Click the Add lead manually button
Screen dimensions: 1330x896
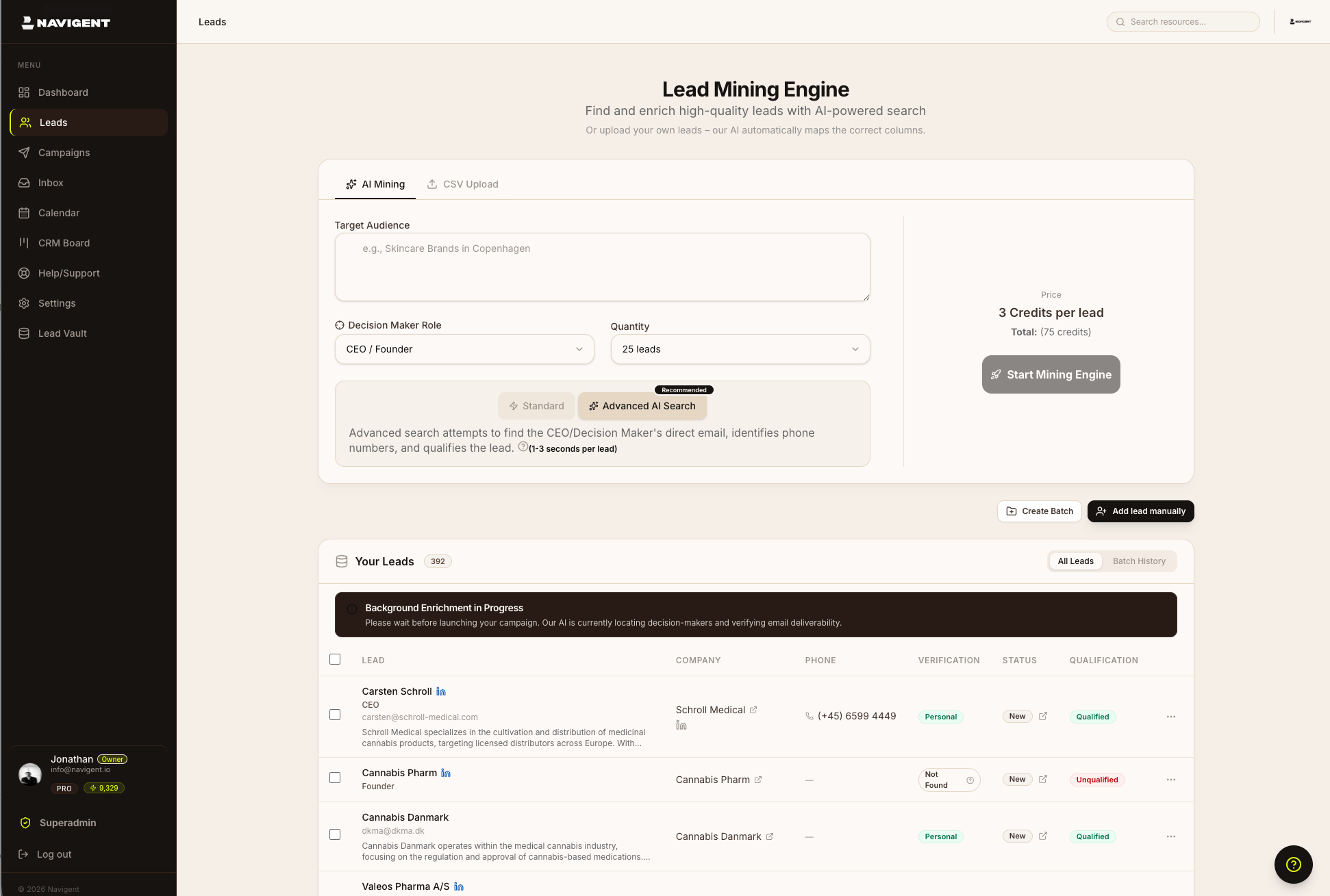(1140, 511)
